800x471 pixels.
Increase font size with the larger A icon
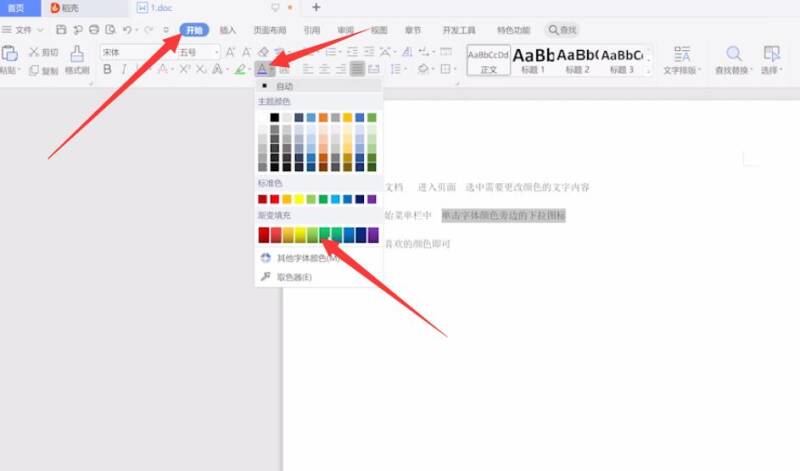[231, 52]
